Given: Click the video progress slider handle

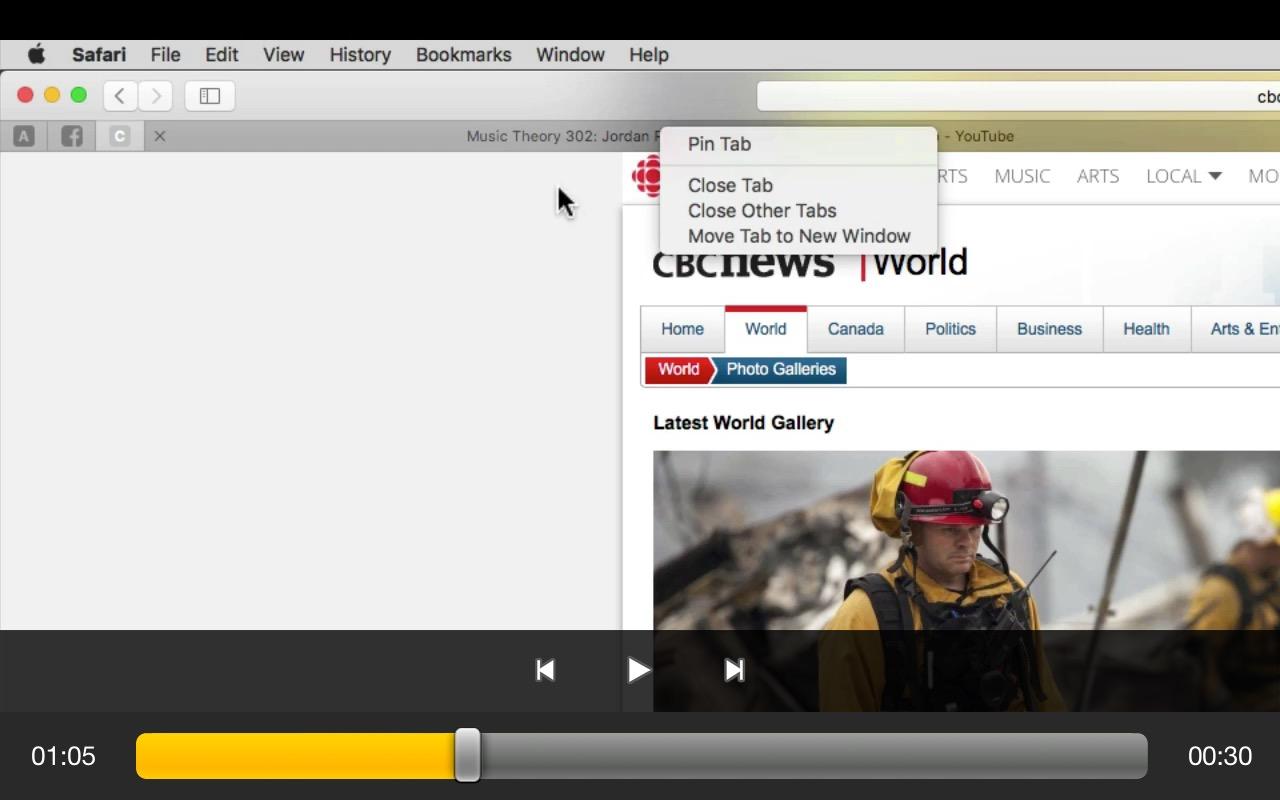Looking at the screenshot, I should (x=467, y=755).
